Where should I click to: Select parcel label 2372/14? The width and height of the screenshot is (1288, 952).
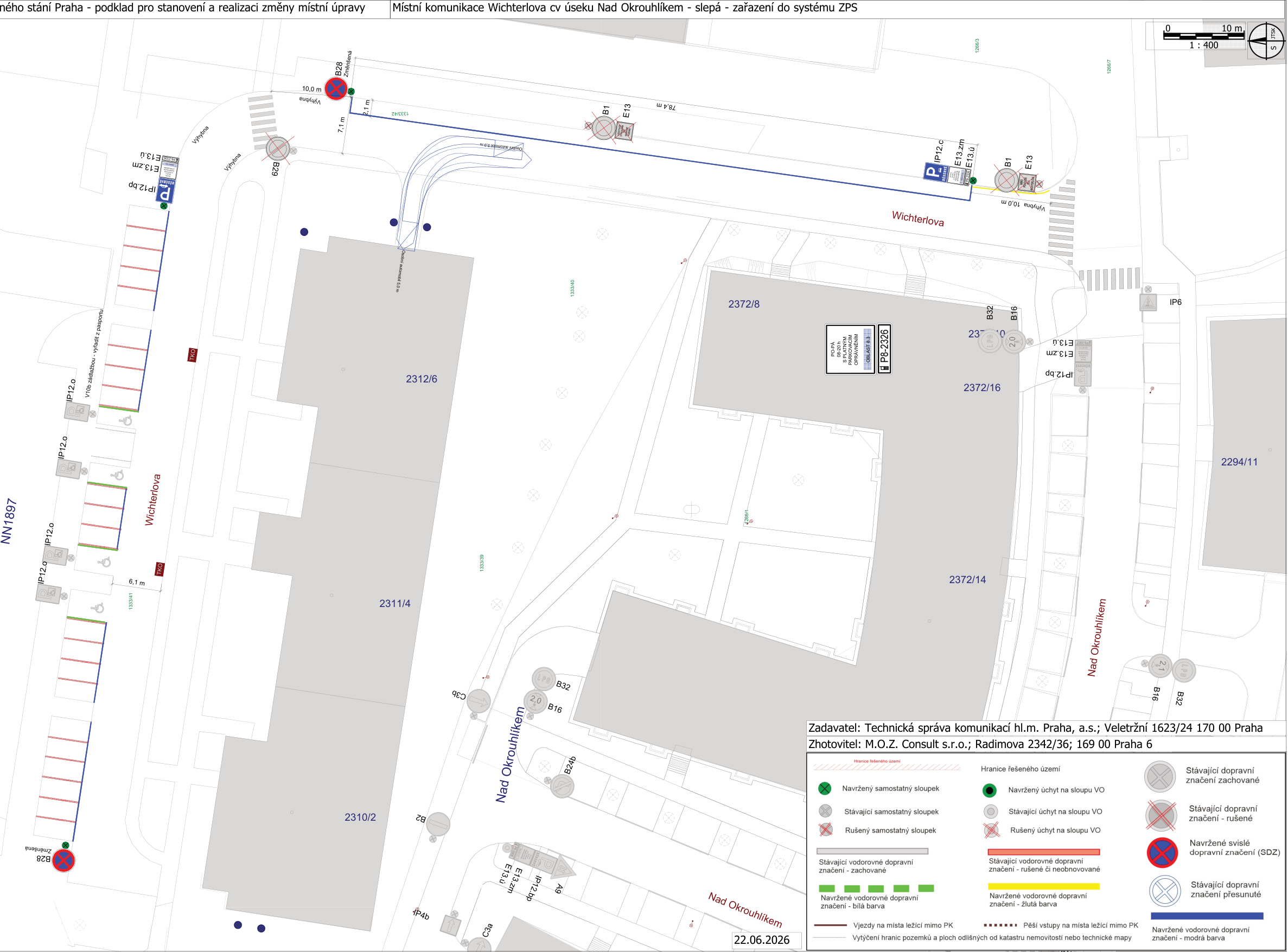pyautogui.click(x=968, y=580)
